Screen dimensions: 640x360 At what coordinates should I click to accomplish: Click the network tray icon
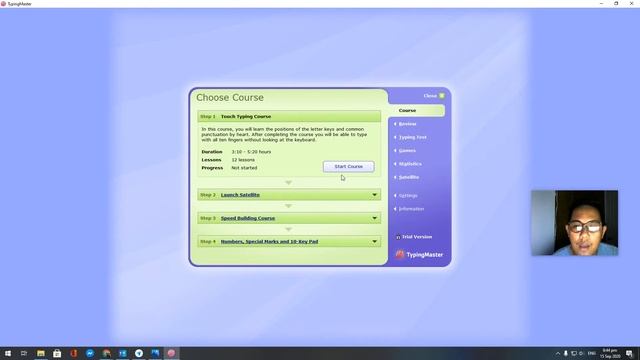[574, 353]
